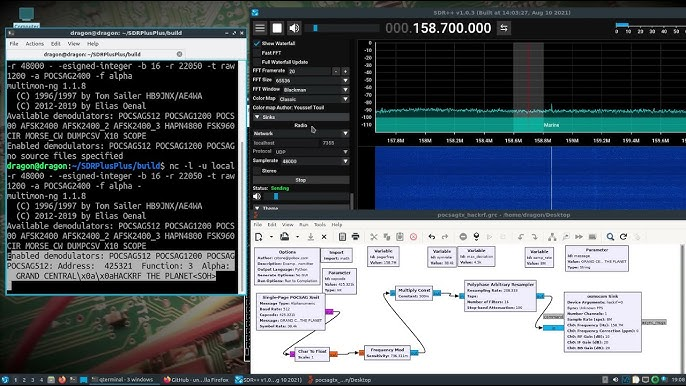Open Edit menu in terminal window

pyautogui.click(x=56, y=44)
